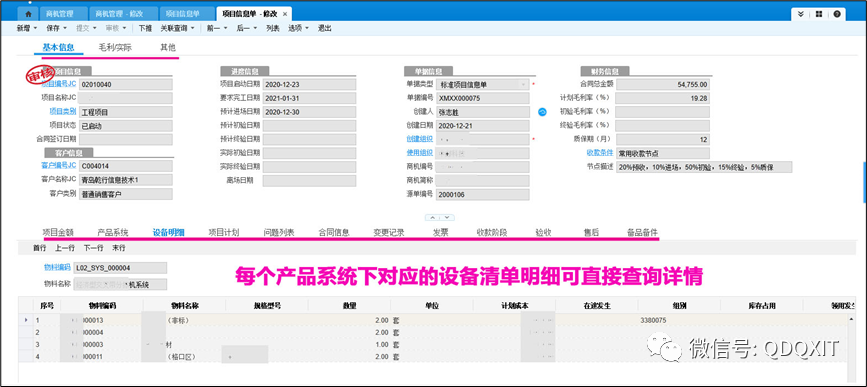Click the 节点描述 field with 20%预收
This screenshot has height=387, width=867.
704,166
